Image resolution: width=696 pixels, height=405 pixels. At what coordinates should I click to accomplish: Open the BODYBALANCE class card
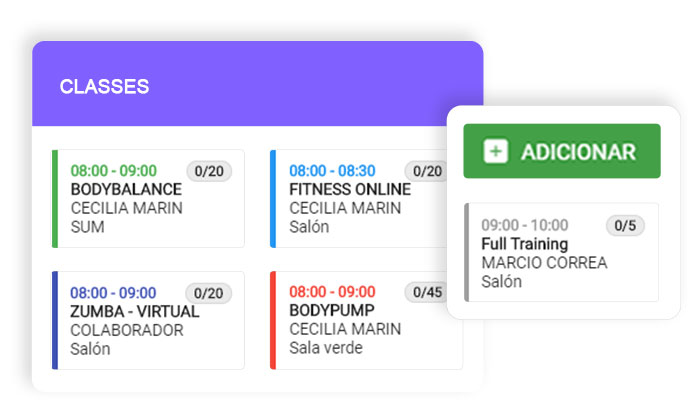coord(148,199)
